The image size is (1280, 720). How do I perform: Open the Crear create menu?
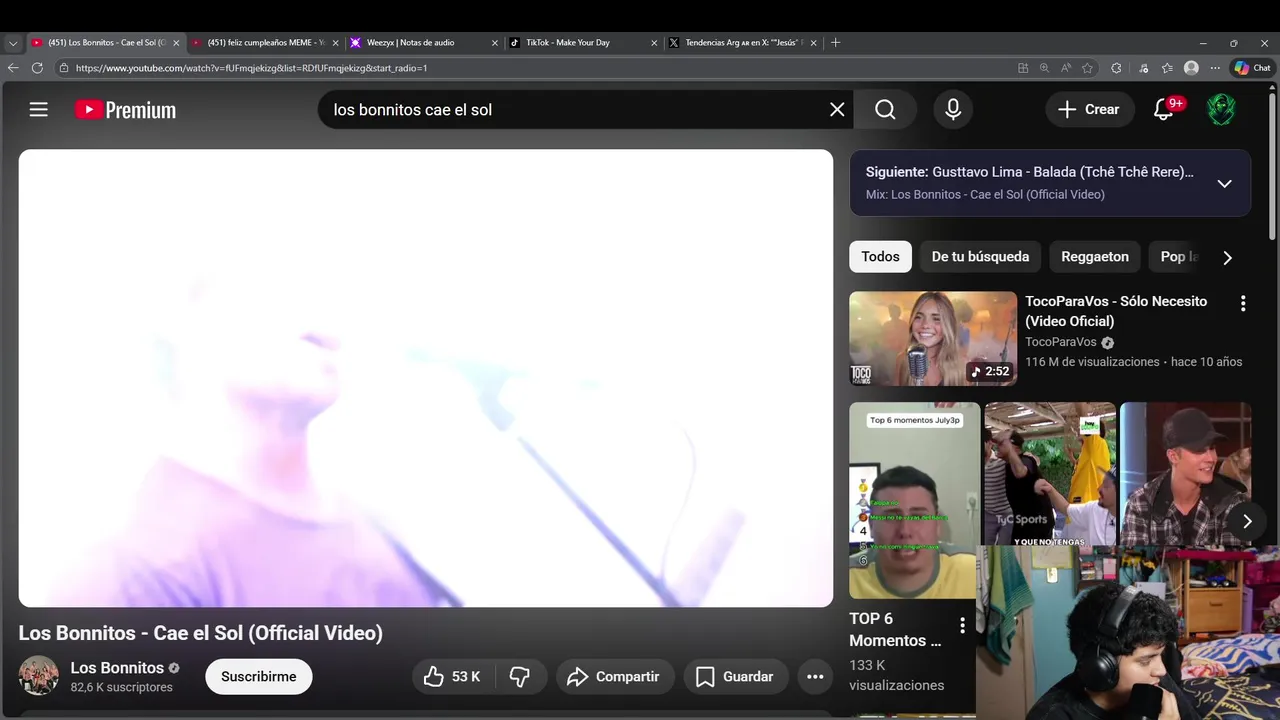click(x=1089, y=110)
